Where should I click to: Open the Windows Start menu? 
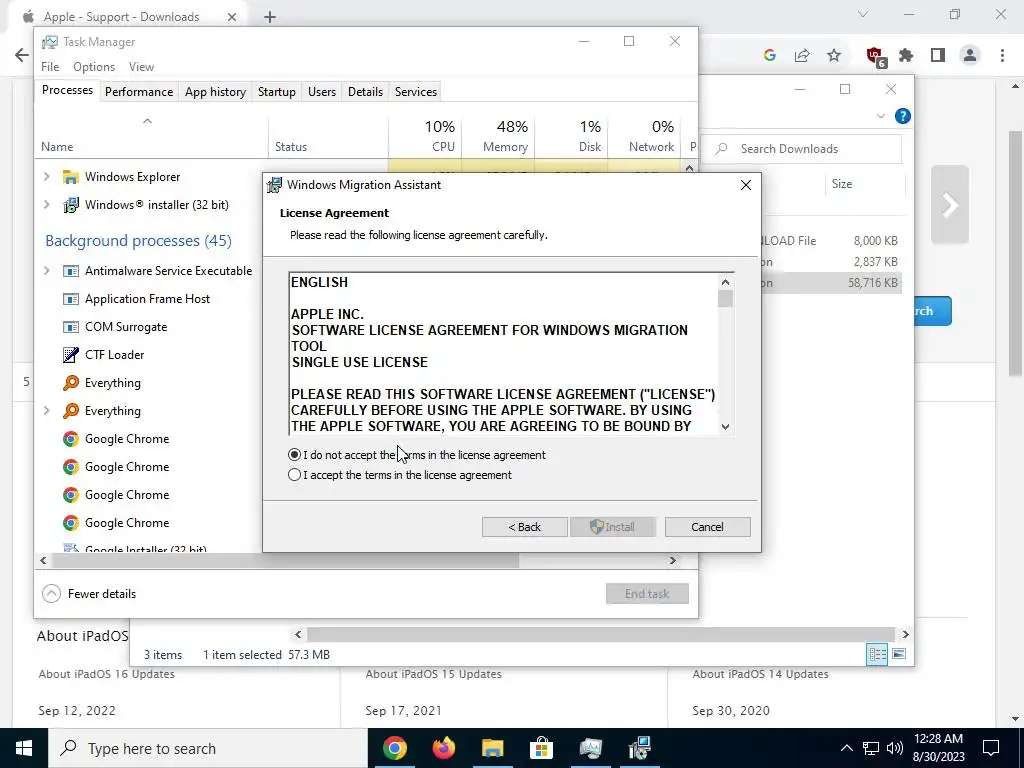click(24, 748)
